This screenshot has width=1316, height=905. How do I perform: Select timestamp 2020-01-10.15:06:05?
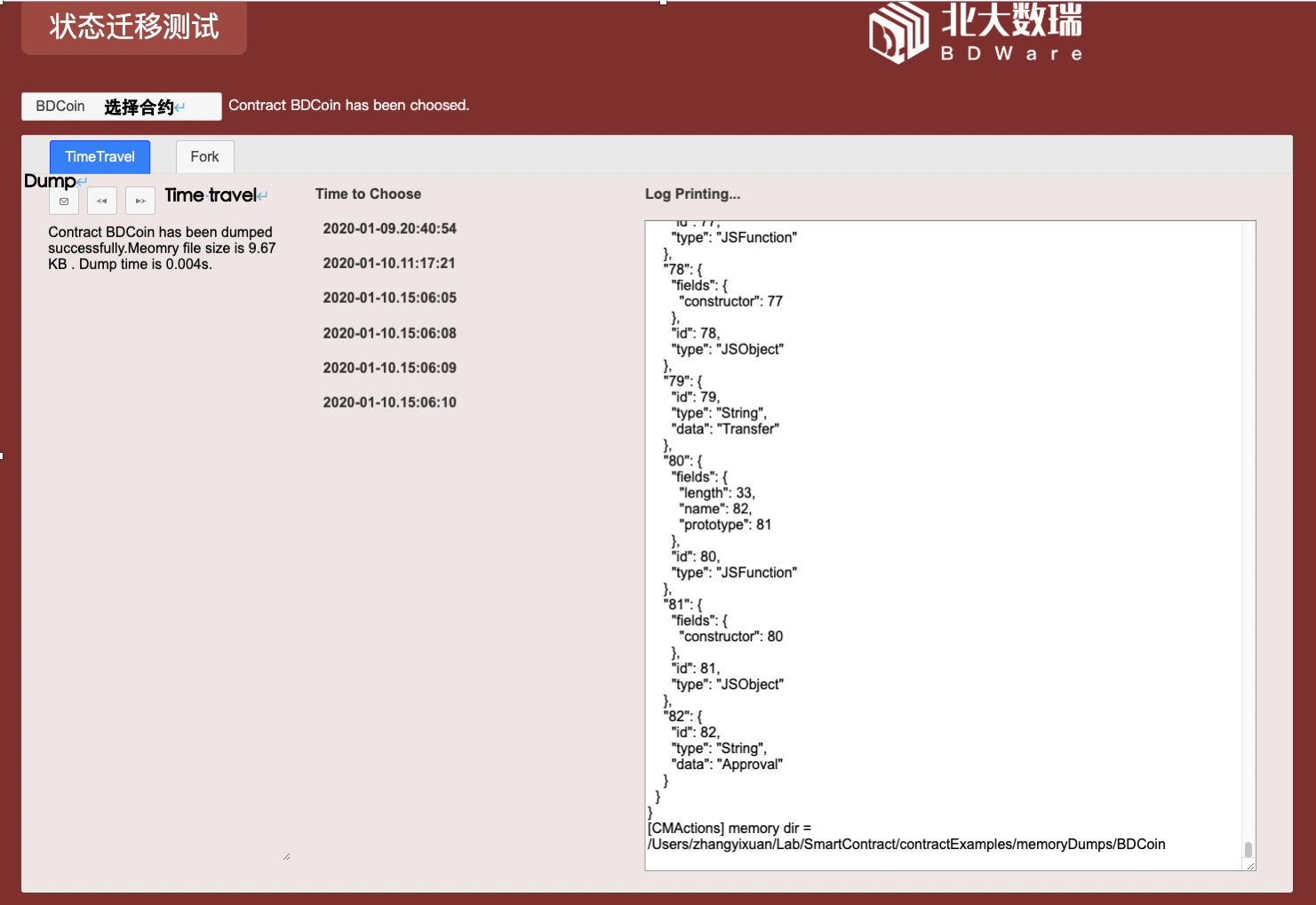(x=389, y=298)
